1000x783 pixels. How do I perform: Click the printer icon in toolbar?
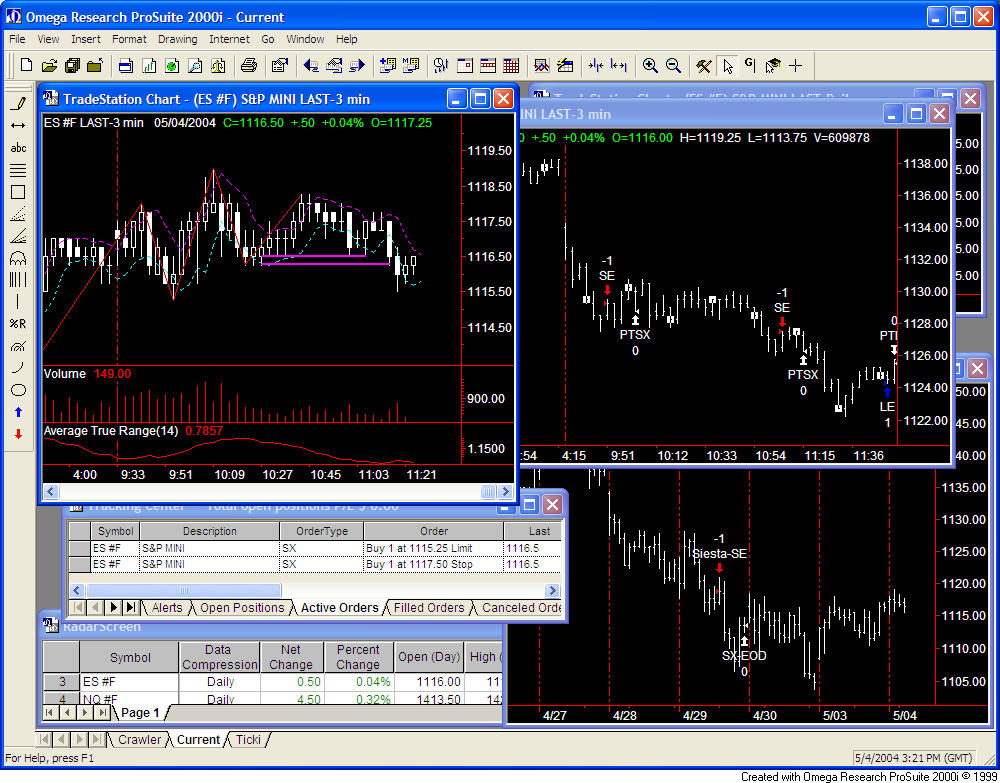(249, 65)
